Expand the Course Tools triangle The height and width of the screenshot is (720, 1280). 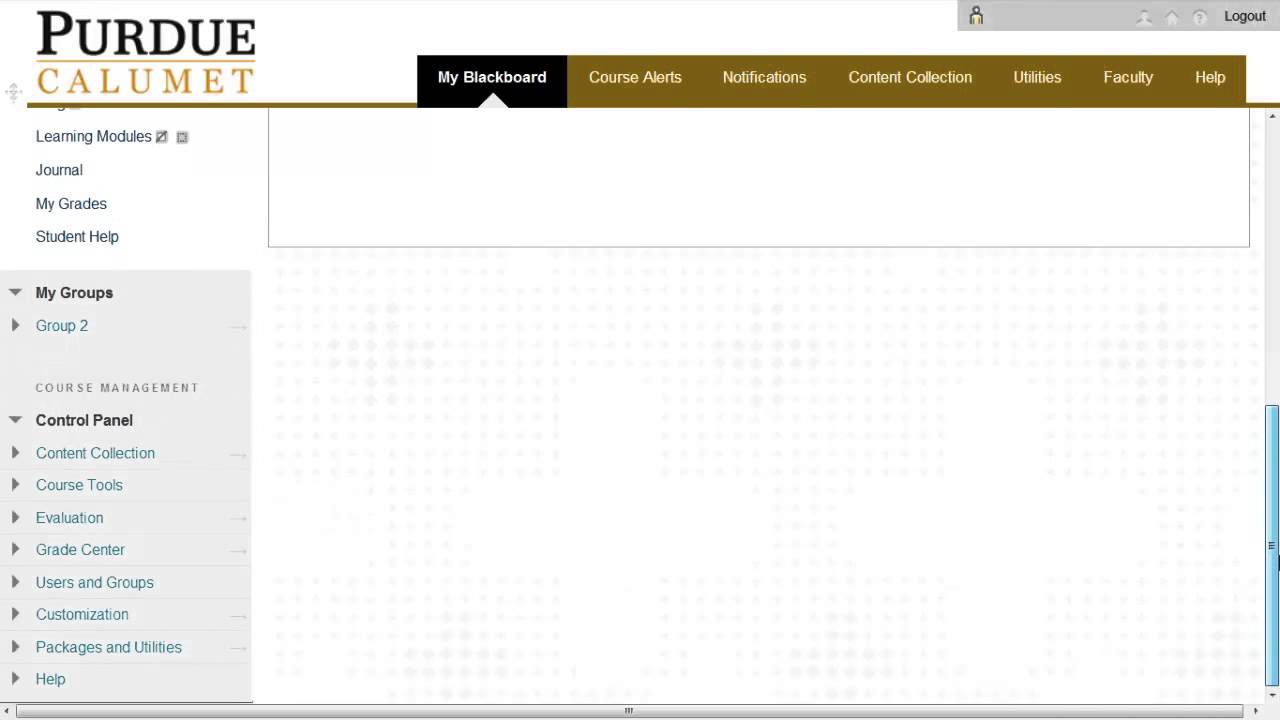point(15,484)
